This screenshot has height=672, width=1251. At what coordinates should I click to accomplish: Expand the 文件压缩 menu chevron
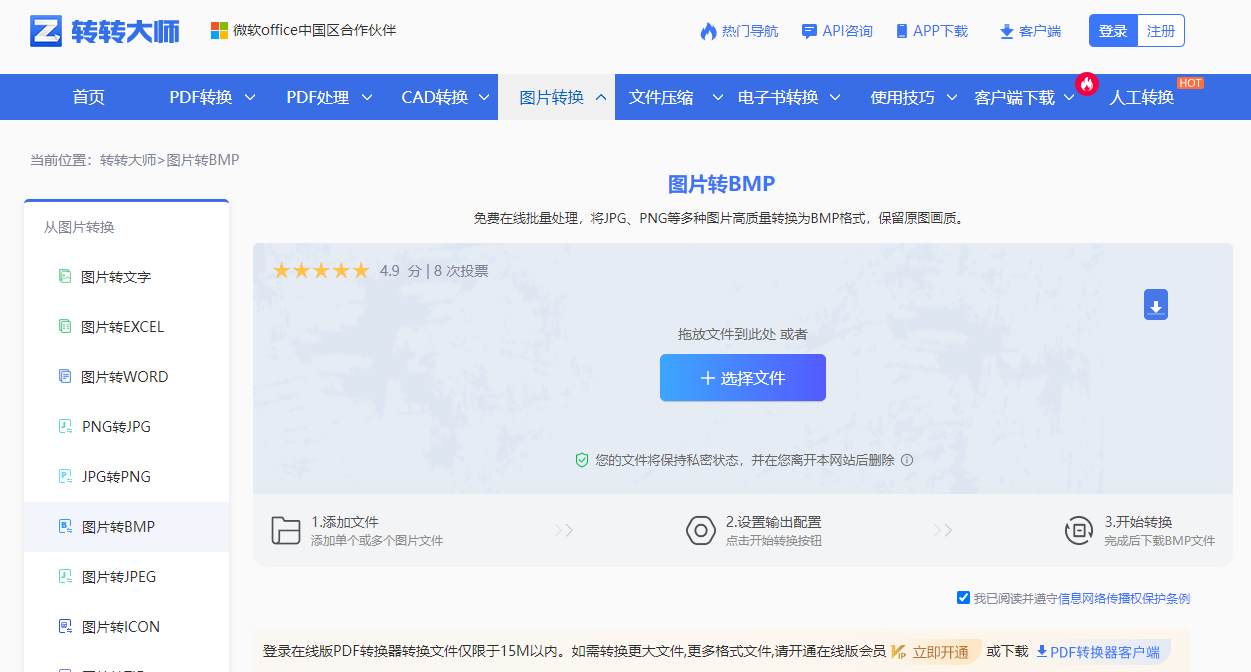(717, 97)
